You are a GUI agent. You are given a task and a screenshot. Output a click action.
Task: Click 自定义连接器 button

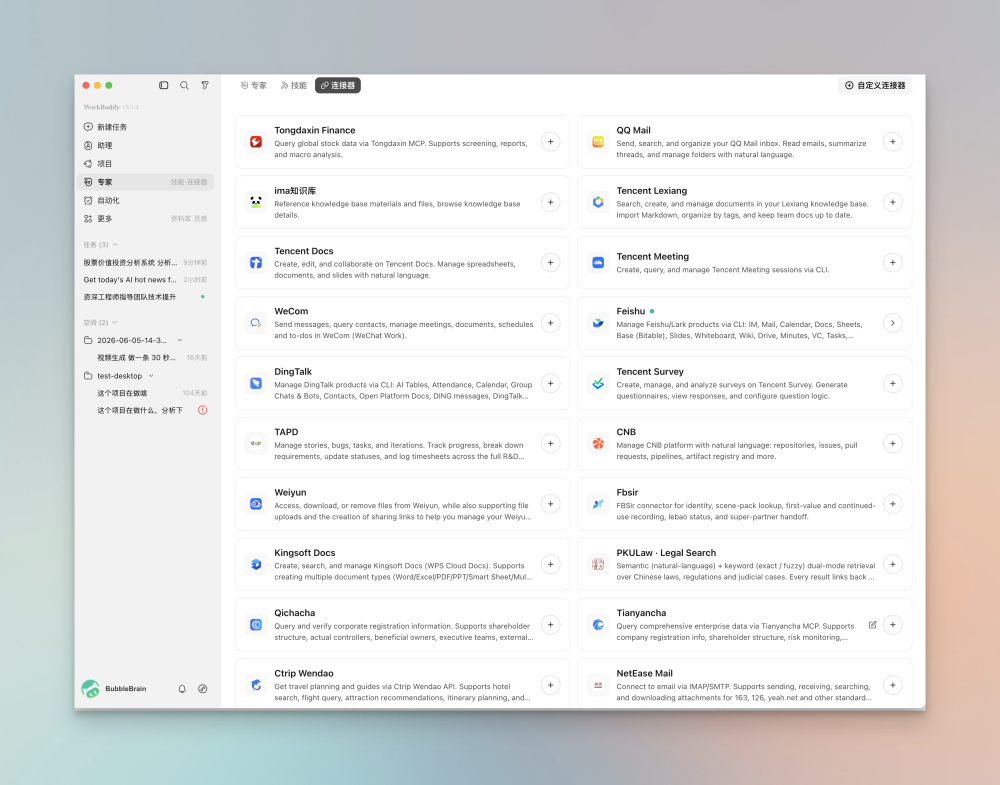[875, 85]
